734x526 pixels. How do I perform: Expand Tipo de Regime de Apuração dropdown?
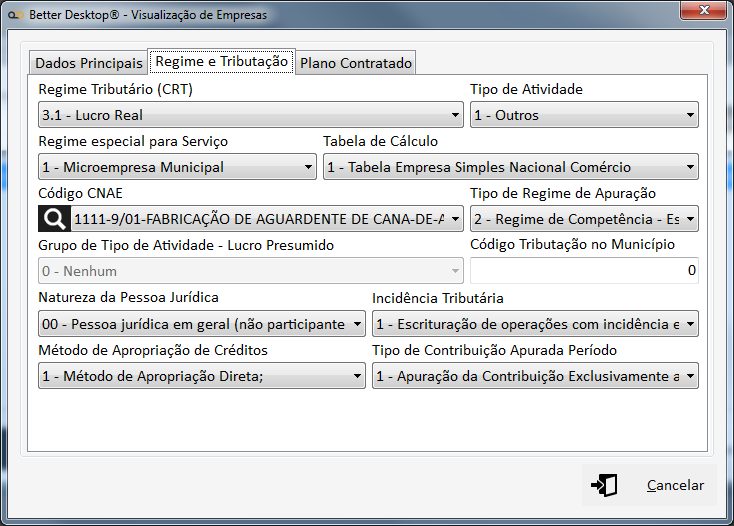click(x=584, y=218)
